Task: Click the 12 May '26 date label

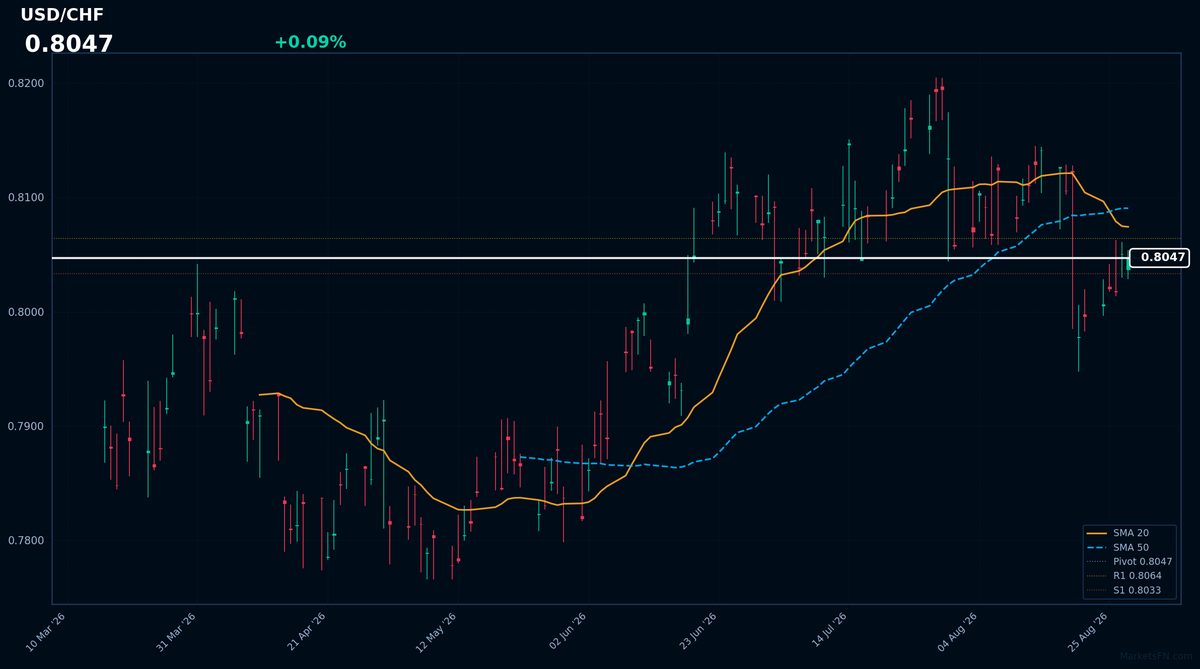Action: pyautogui.click(x=436, y=633)
